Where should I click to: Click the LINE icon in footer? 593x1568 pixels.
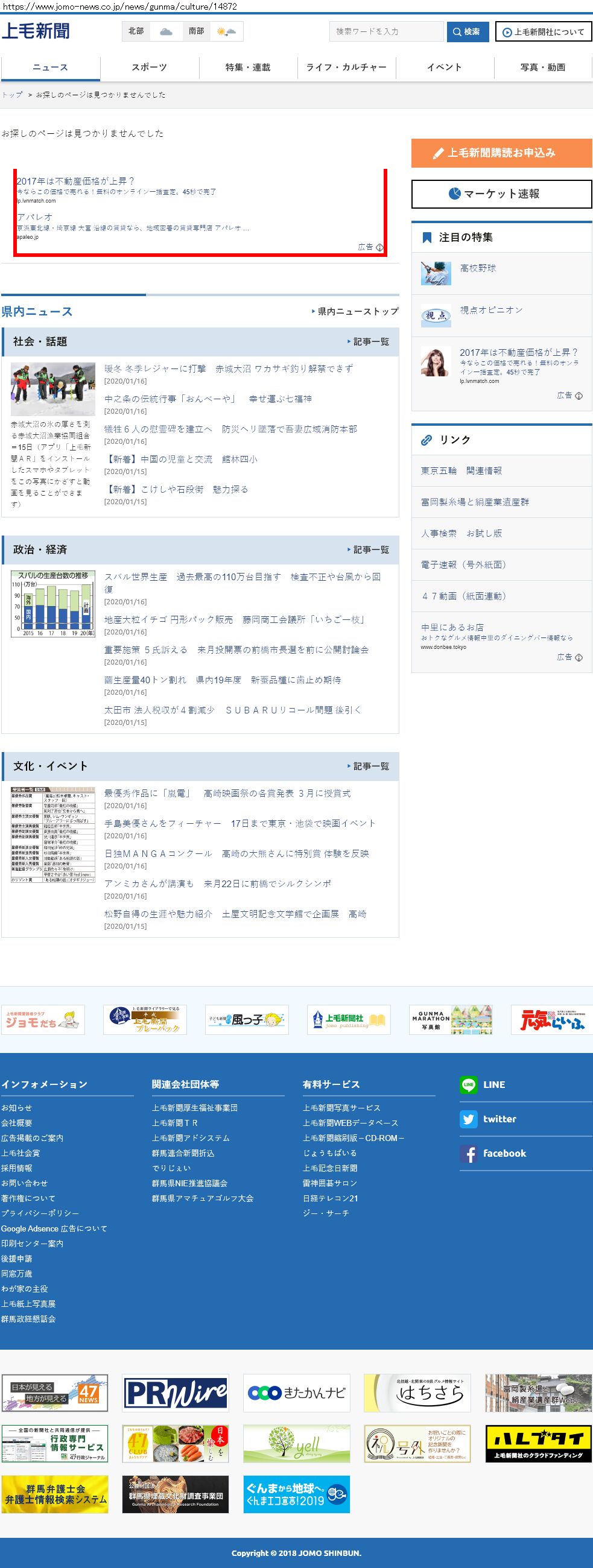468,1084
